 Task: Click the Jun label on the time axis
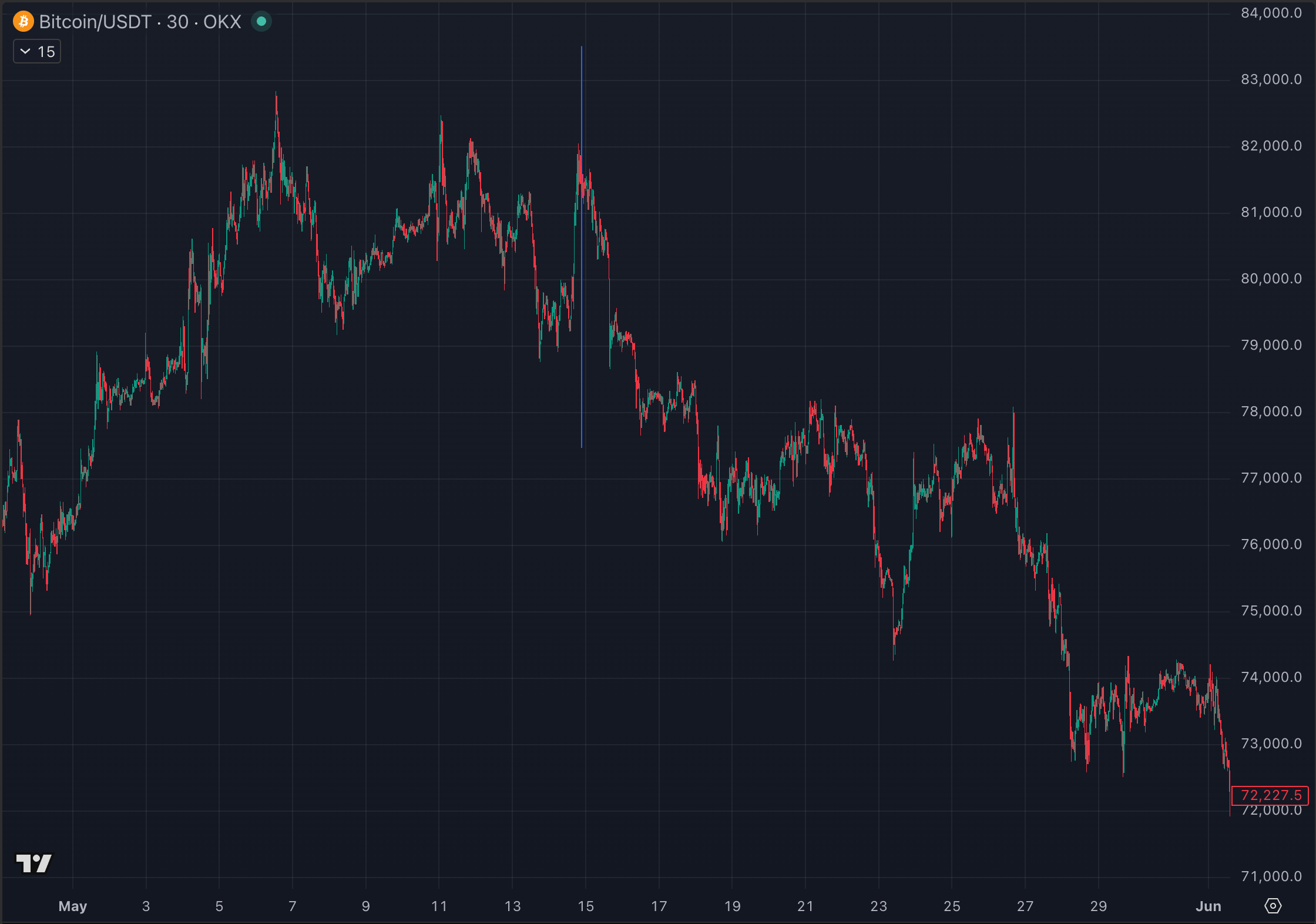point(1208,906)
